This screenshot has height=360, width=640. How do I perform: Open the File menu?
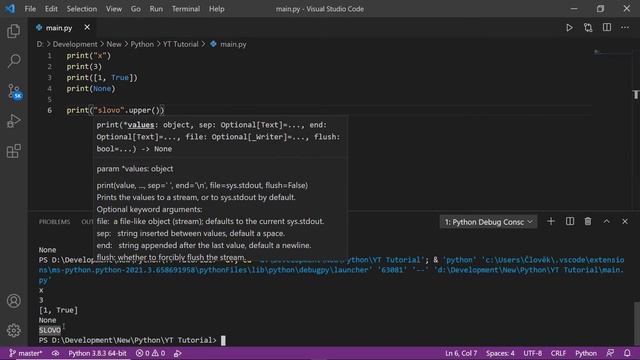(30, 9)
